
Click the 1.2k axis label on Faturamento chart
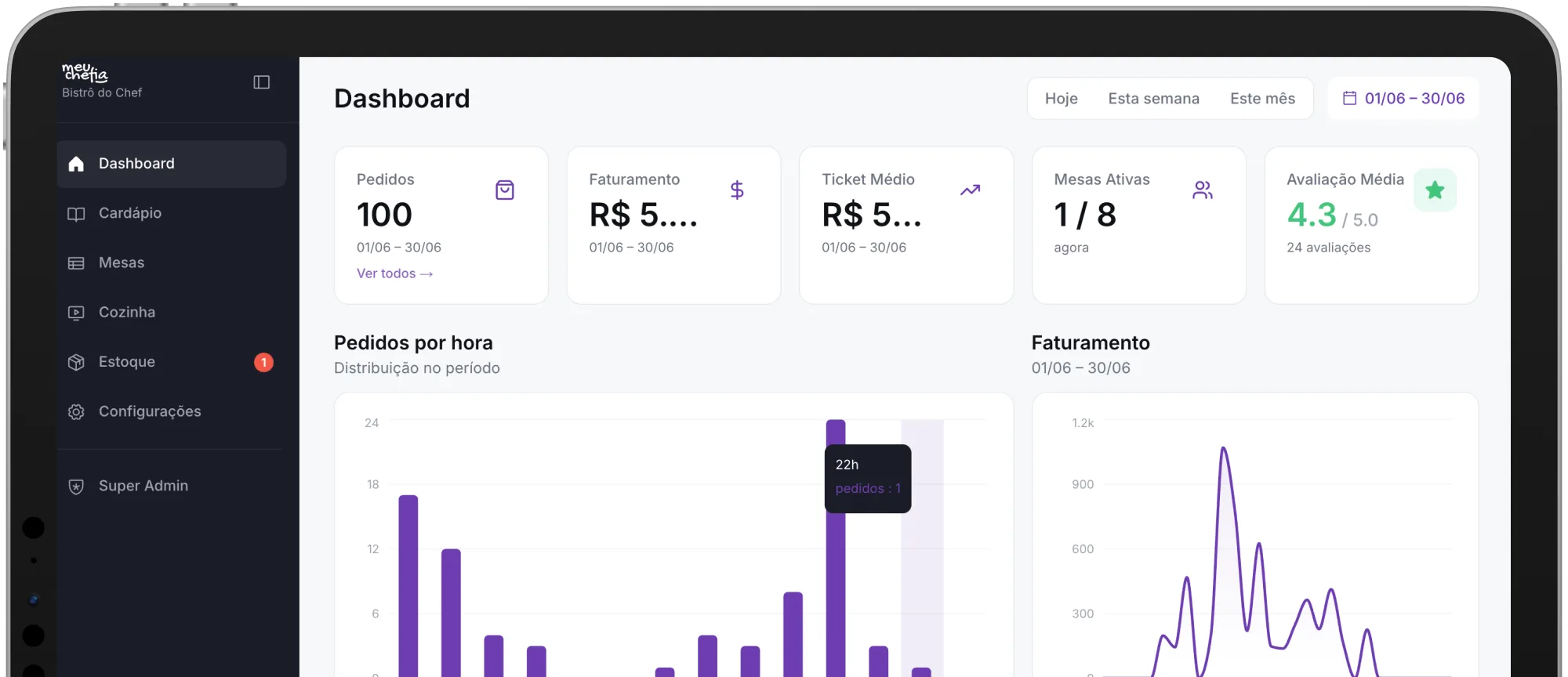coord(1083,422)
